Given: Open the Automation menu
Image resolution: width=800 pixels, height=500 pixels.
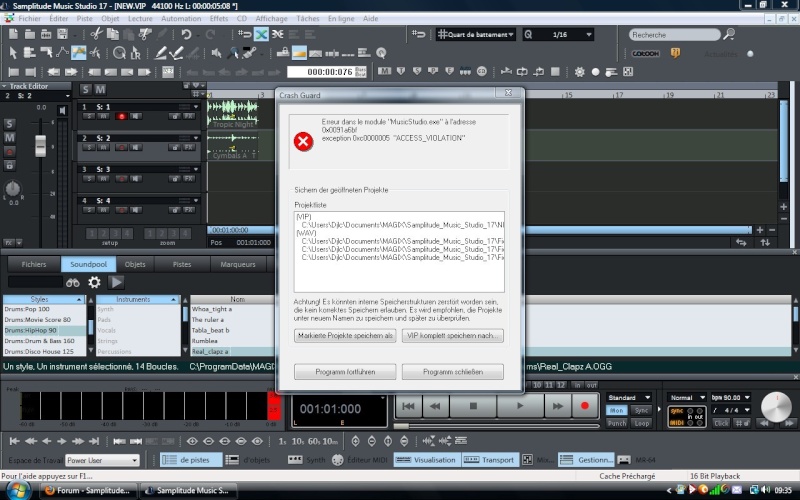Looking at the screenshot, I should pos(181,18).
